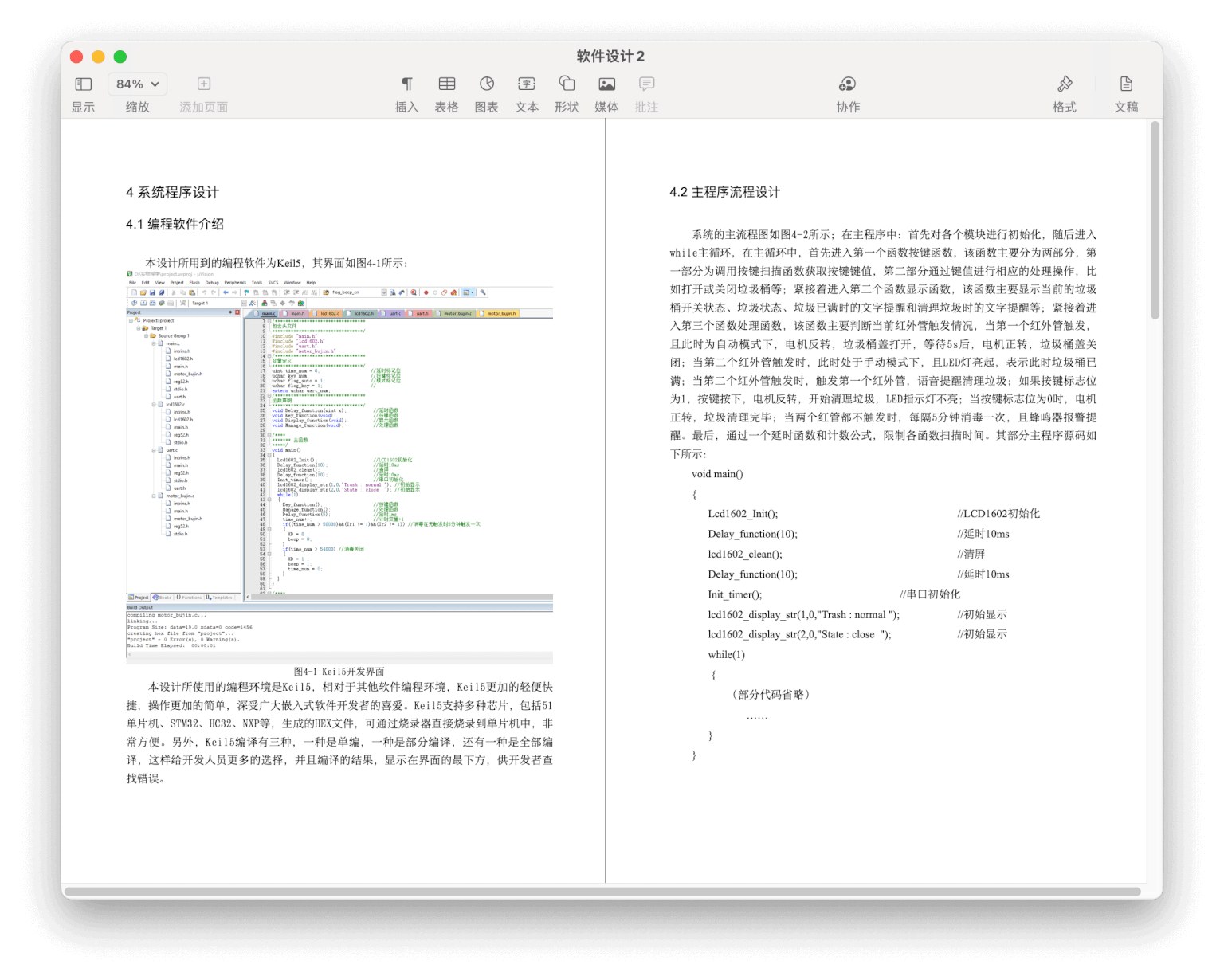The height and width of the screenshot is (980, 1224).
Task: Click code line 'Init_timer();'
Action: pos(735,594)
